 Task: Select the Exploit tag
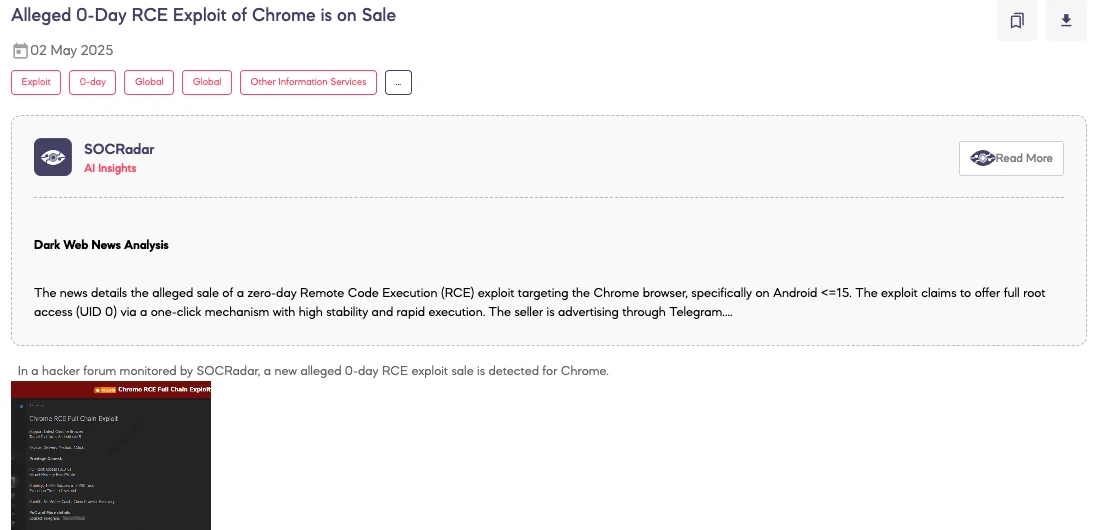36,83
